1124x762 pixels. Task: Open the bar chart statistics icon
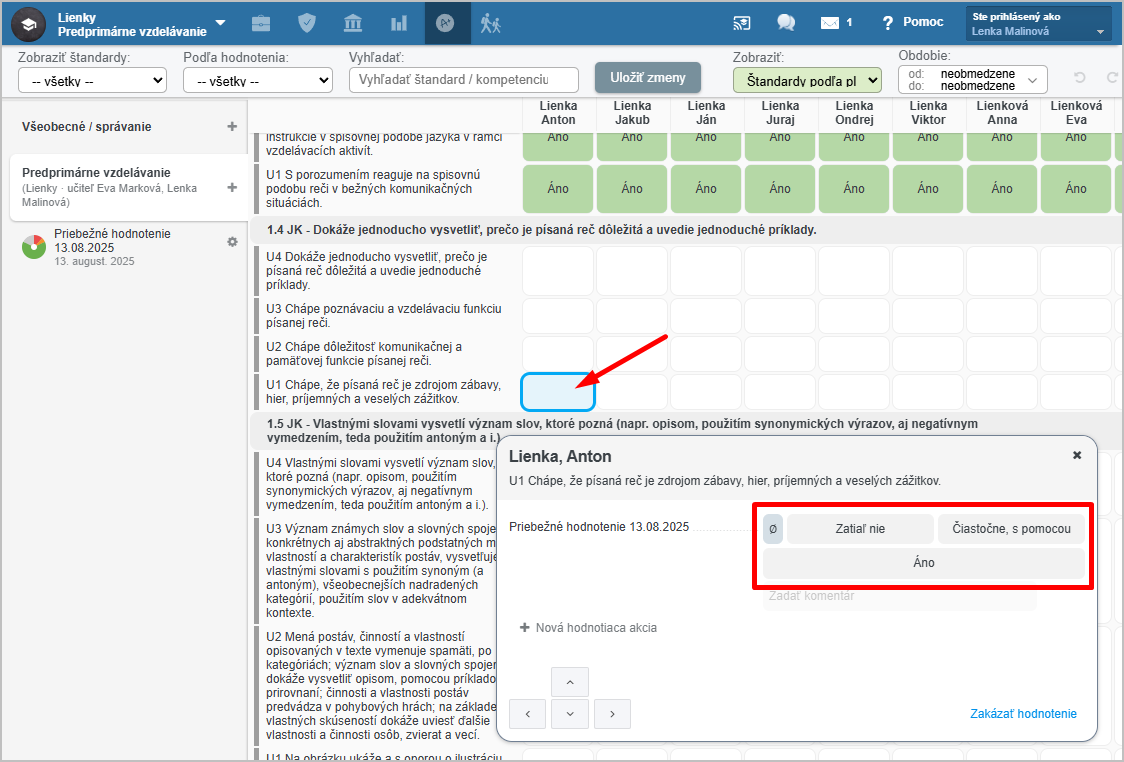[x=399, y=23]
